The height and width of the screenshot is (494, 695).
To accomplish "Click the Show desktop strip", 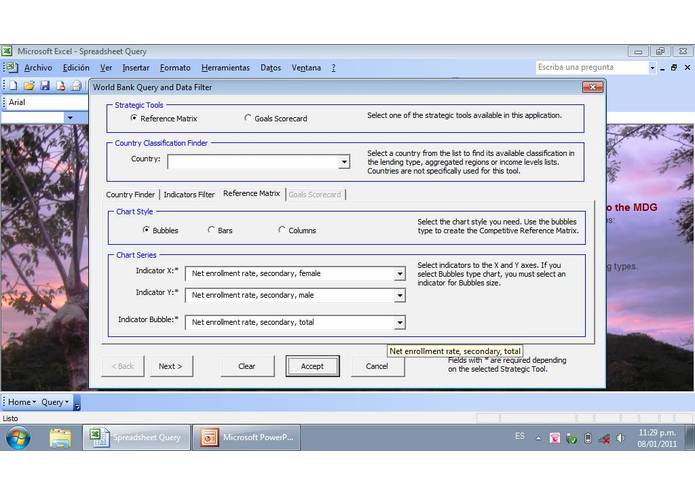I will [689, 438].
